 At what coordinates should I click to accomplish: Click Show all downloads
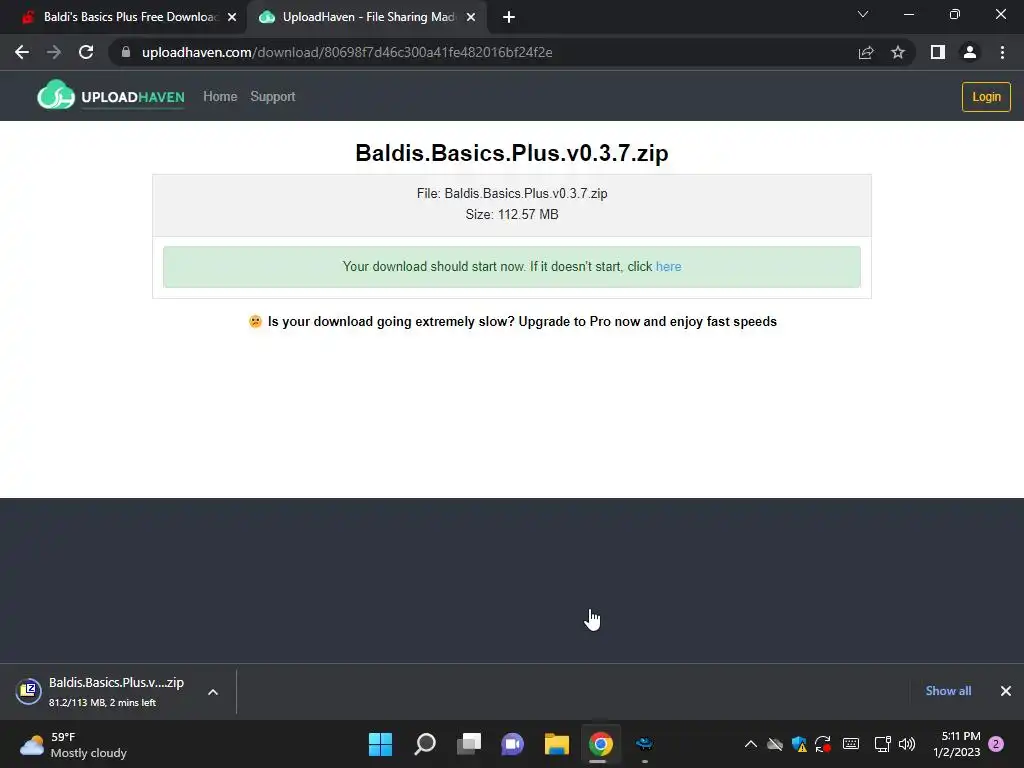click(x=948, y=691)
